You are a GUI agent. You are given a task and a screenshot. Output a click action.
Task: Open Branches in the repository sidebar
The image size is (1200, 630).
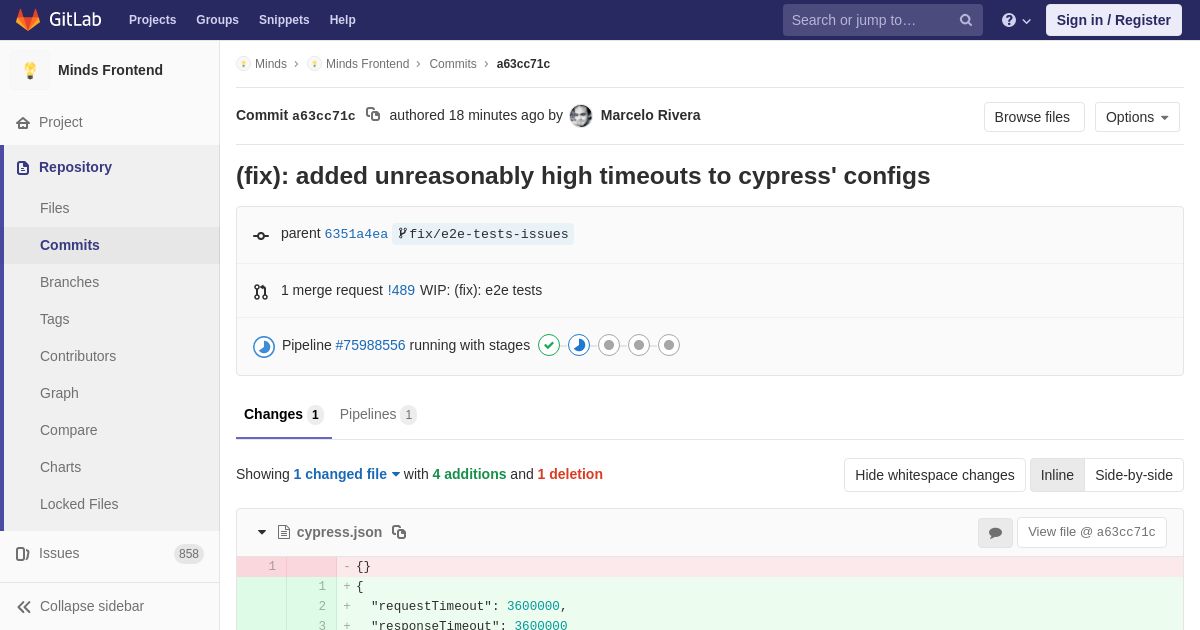point(110,282)
